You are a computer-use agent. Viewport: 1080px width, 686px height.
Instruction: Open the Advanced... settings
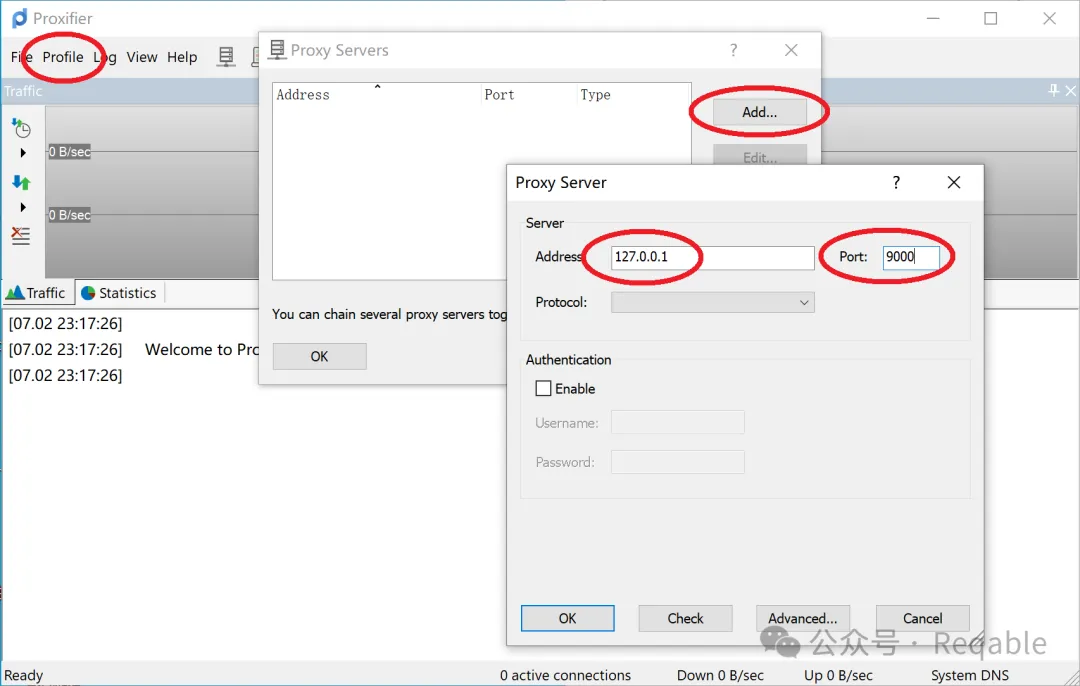click(x=802, y=619)
